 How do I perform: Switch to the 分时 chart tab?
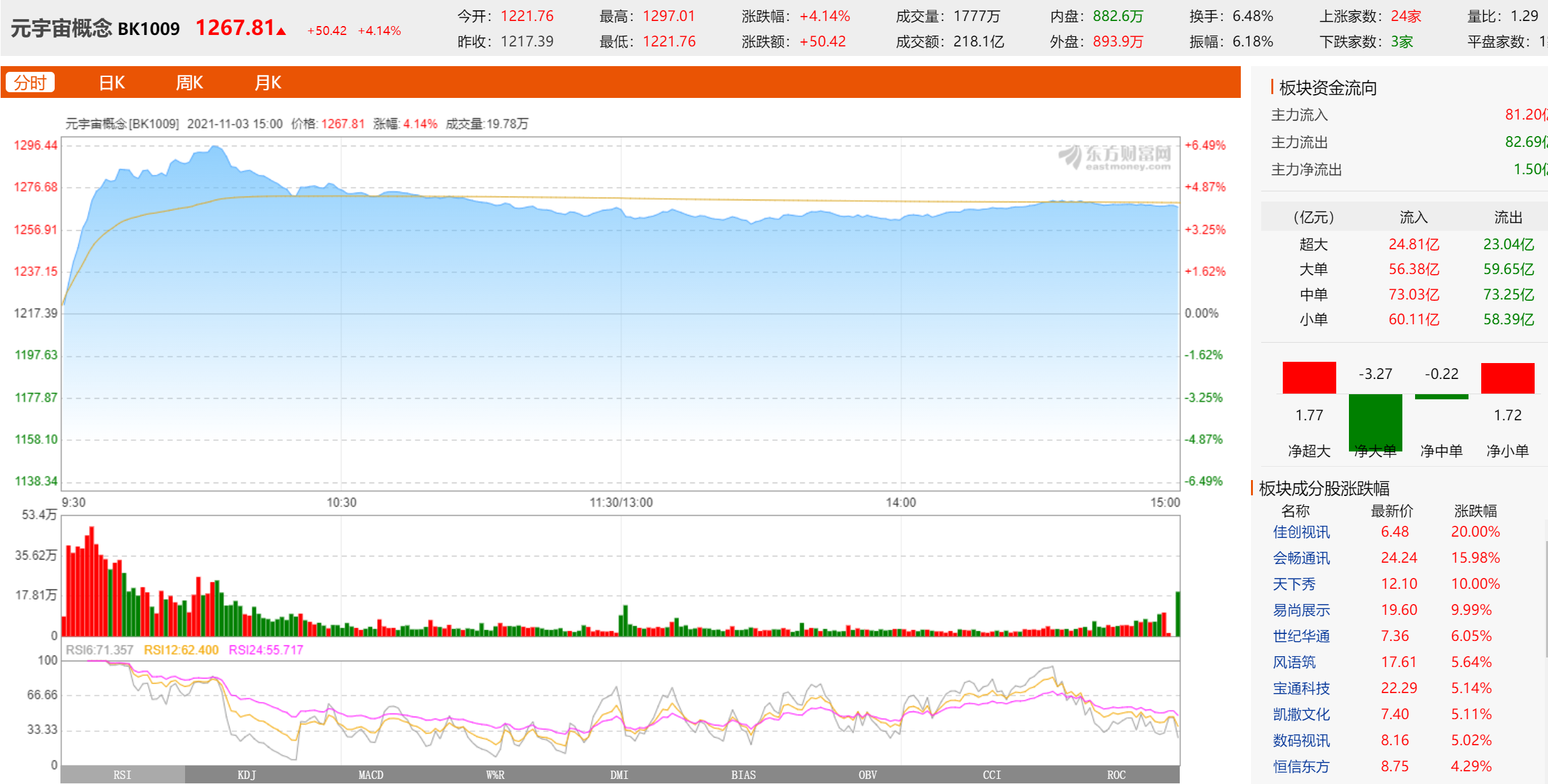30,83
